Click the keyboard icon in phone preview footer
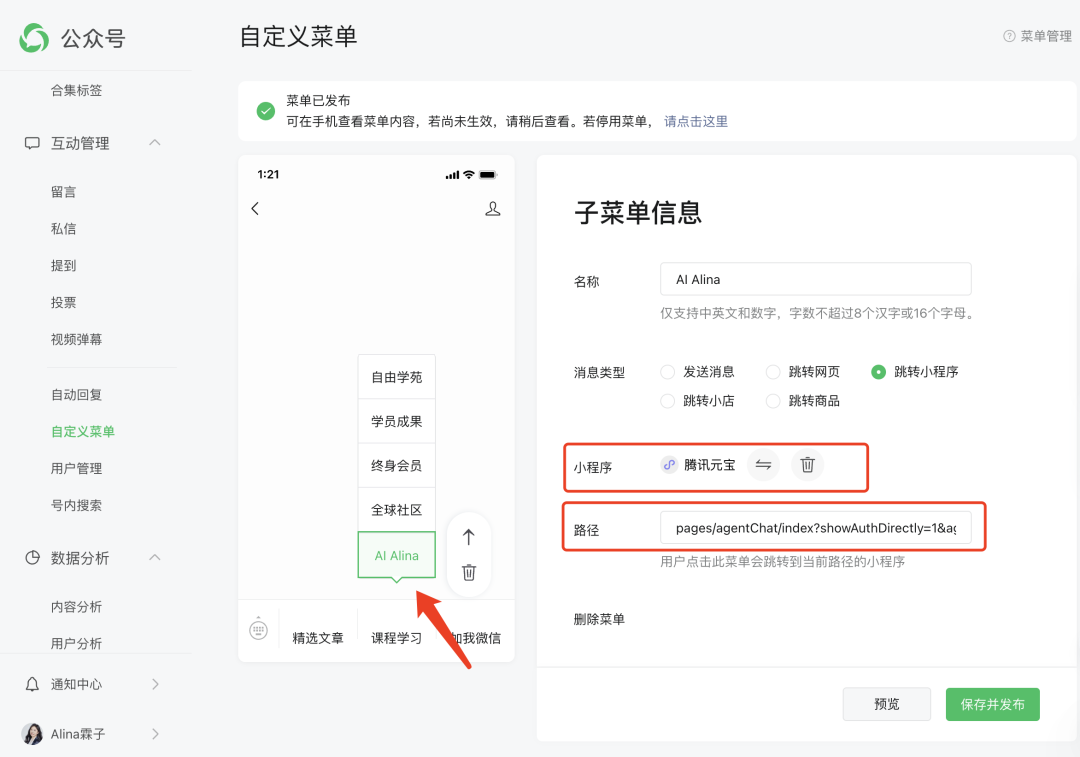Screen dimensions: 1080x757 258,630
